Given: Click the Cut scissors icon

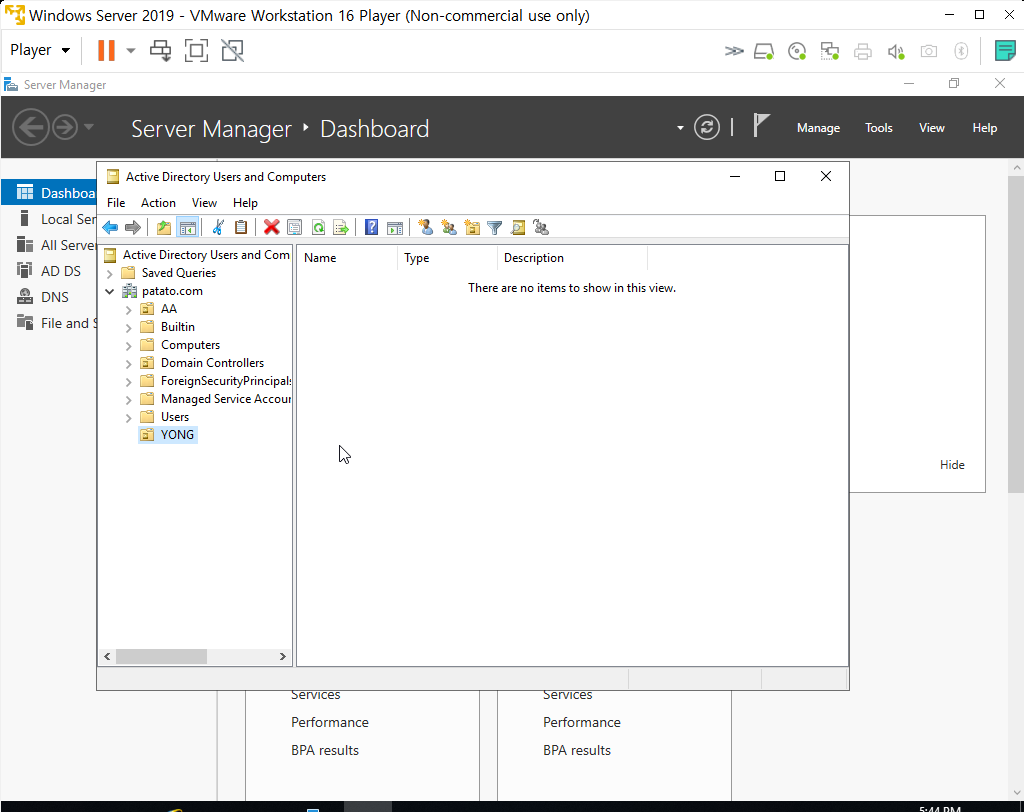Looking at the screenshot, I should pos(218,227).
